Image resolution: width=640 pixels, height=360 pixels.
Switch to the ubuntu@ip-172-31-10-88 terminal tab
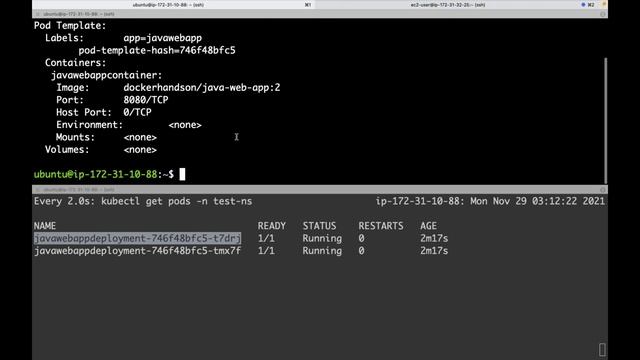coord(173,4)
